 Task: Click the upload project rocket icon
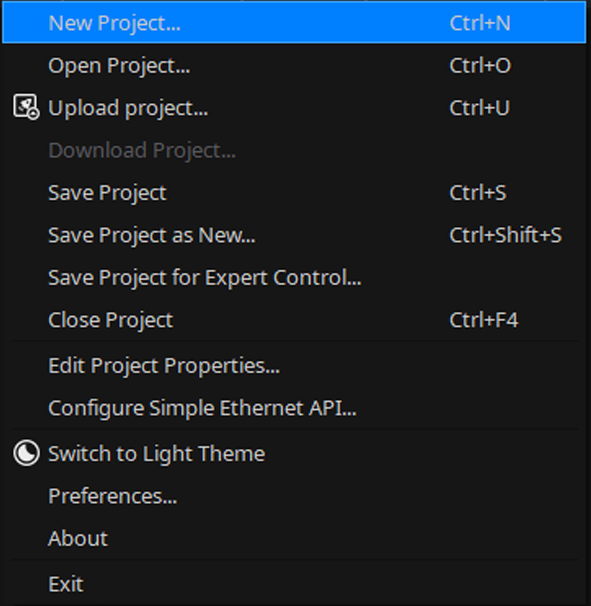tap(26, 107)
